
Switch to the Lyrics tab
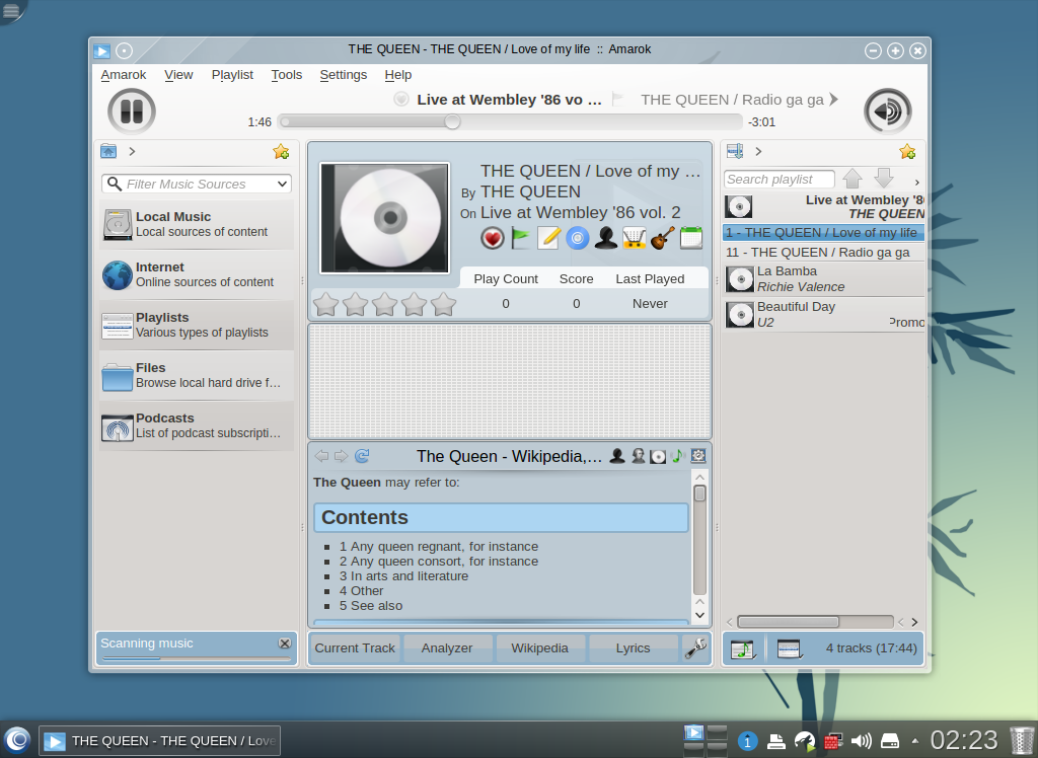632,648
